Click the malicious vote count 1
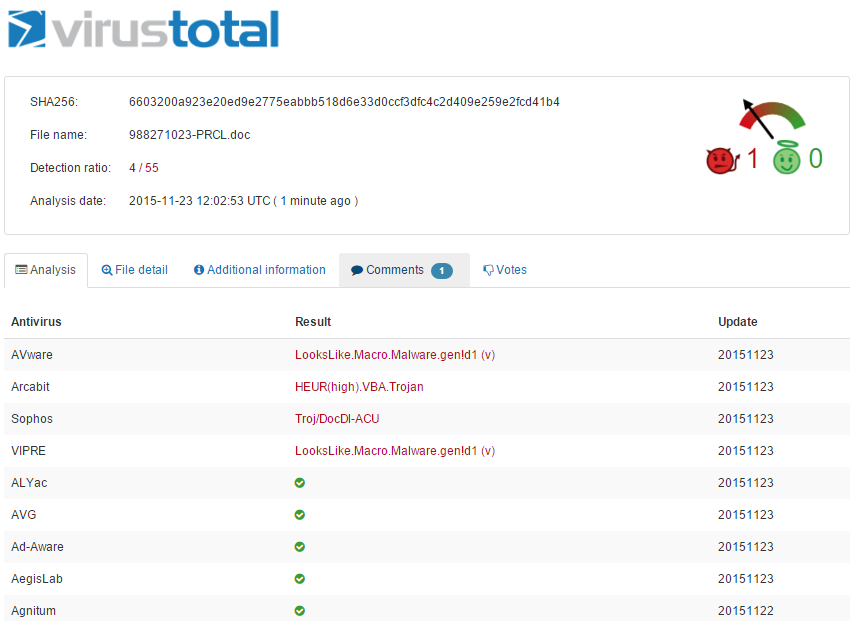860x621 pixels. [752, 159]
